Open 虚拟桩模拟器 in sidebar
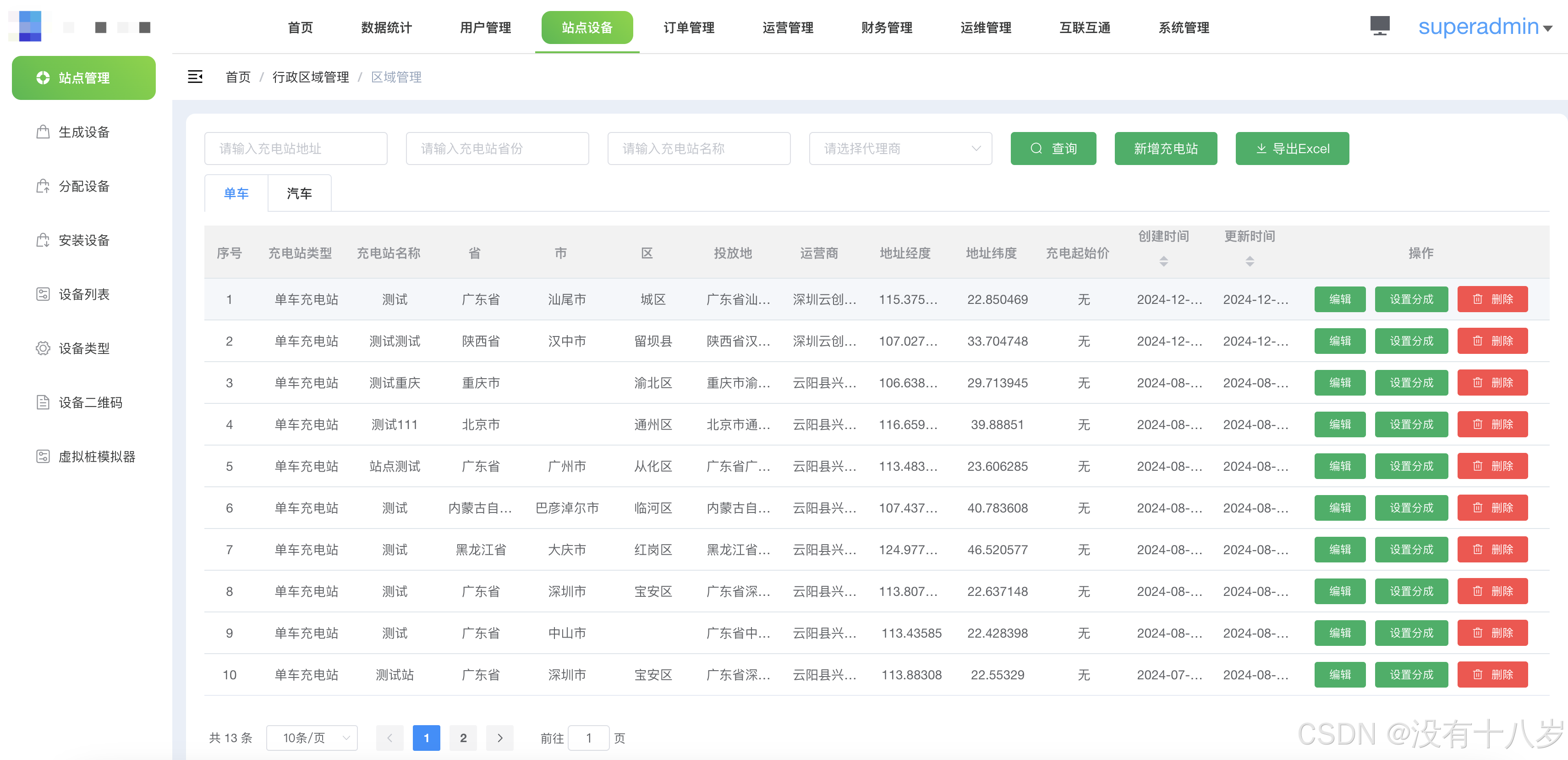The width and height of the screenshot is (1568, 760). (96, 457)
